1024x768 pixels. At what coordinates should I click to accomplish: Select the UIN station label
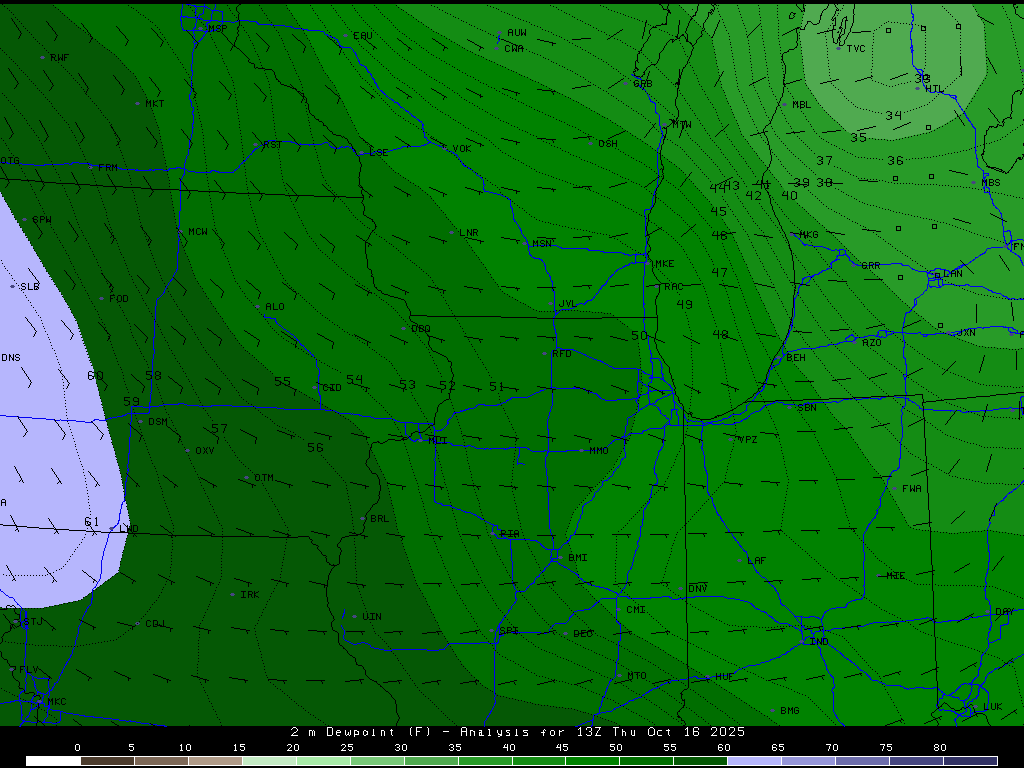[372, 616]
